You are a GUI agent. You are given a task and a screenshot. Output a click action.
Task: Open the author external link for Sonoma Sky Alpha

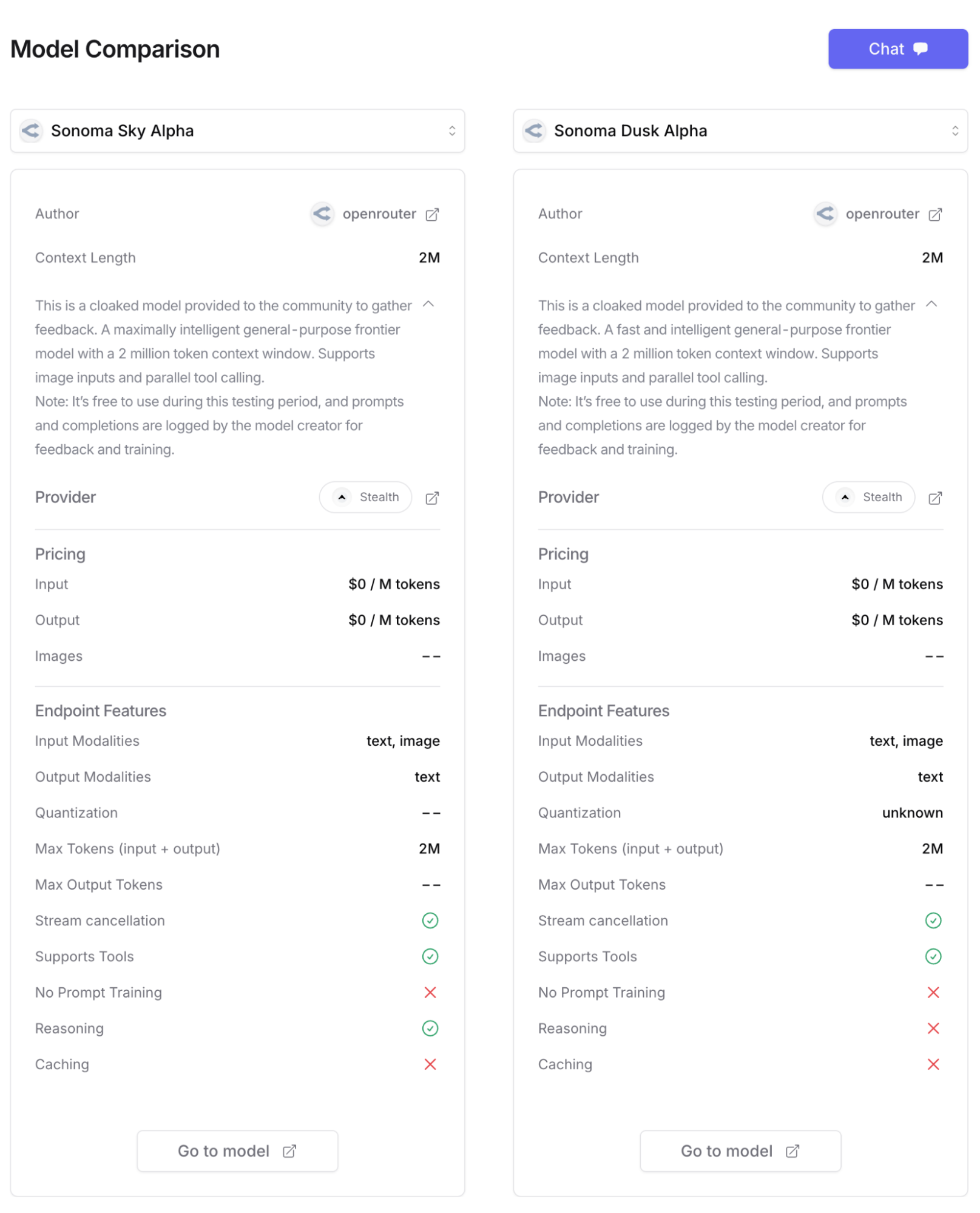432,215
